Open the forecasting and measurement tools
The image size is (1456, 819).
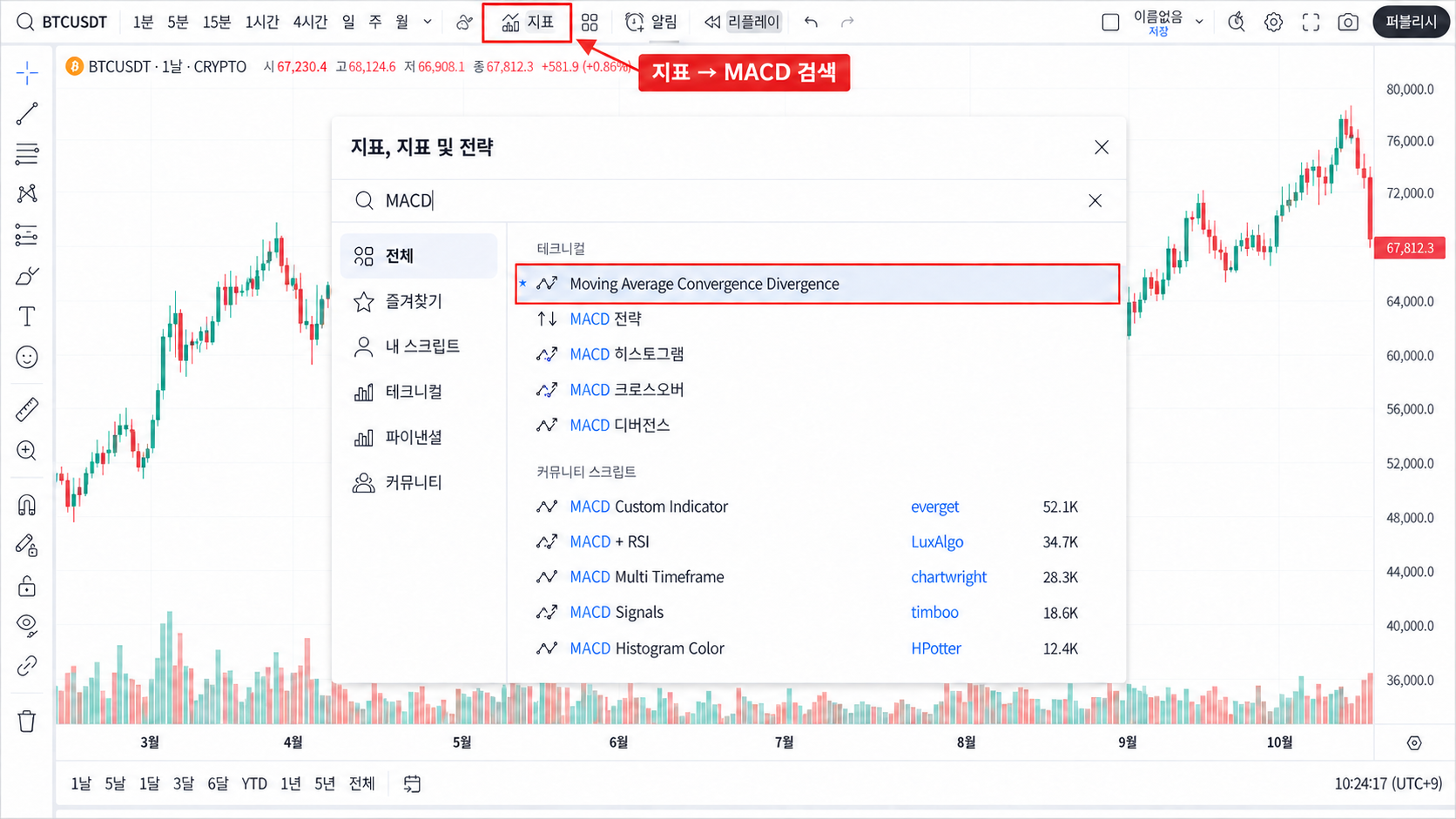pos(27,235)
